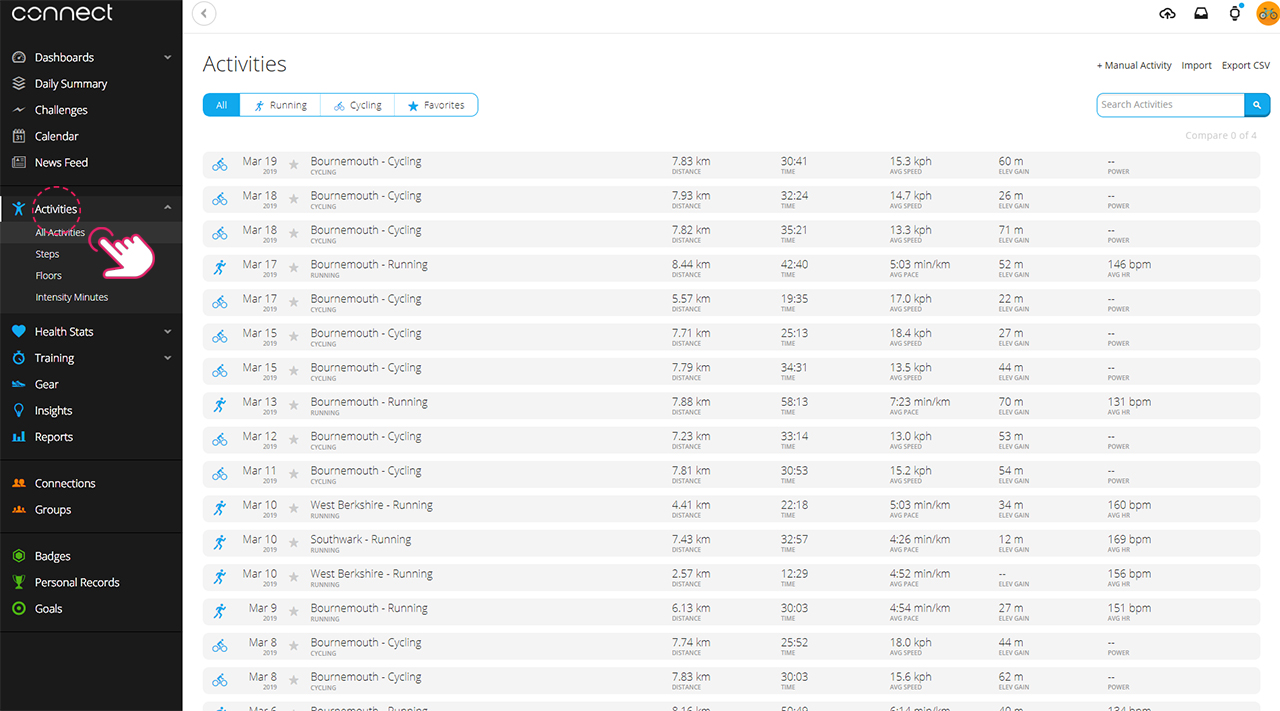Open News Feed from sidebar
The width and height of the screenshot is (1280, 711).
(61, 162)
